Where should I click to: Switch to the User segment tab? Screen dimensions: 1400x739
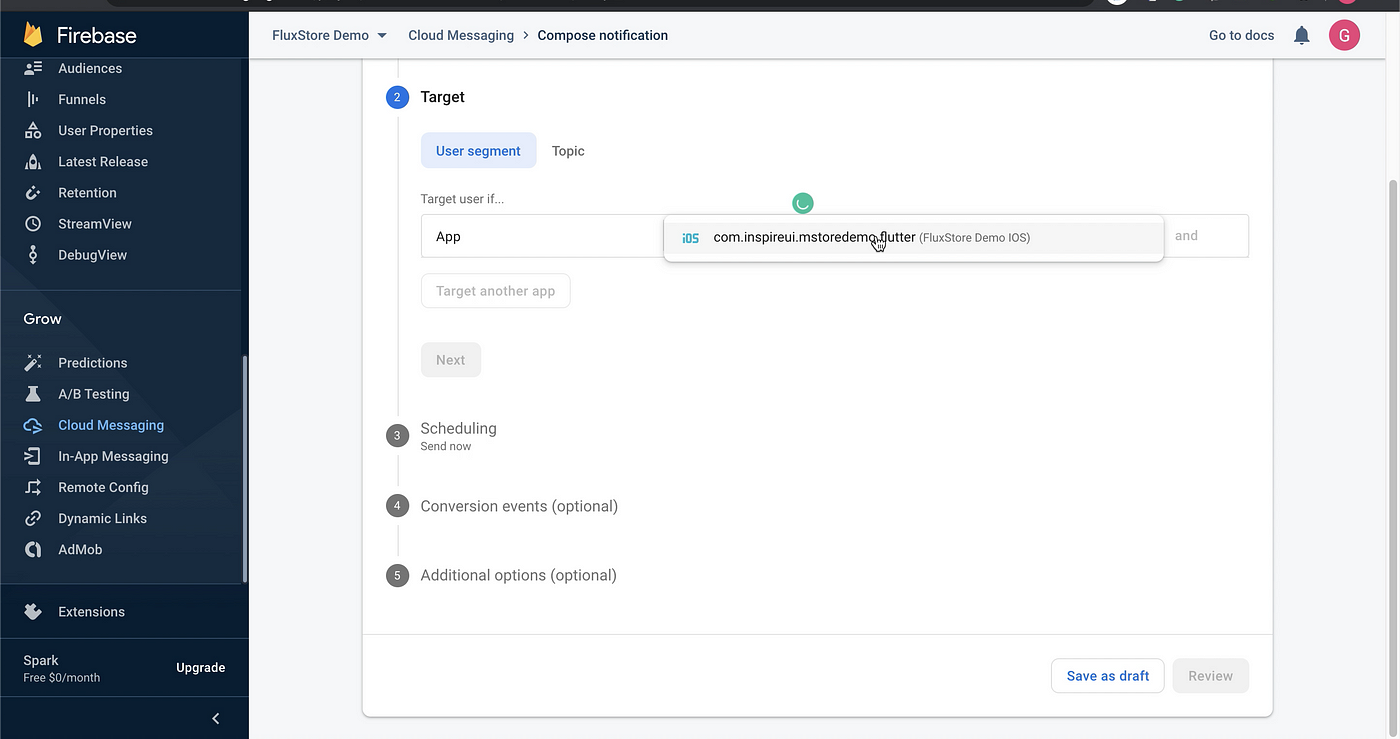tap(478, 151)
